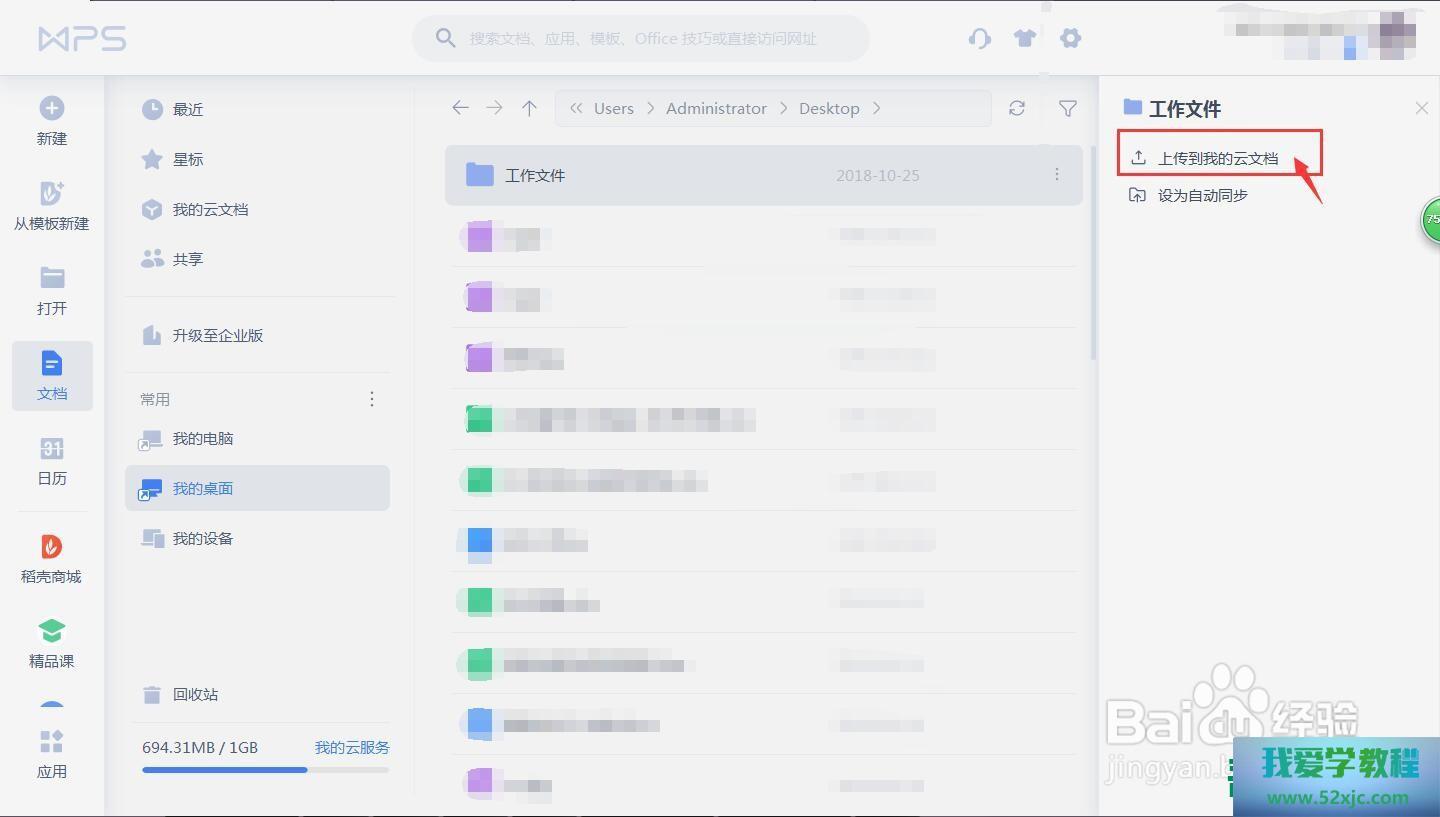The height and width of the screenshot is (817, 1440).
Task: Open the 稻壳商城 store icon
Action: tap(52, 546)
